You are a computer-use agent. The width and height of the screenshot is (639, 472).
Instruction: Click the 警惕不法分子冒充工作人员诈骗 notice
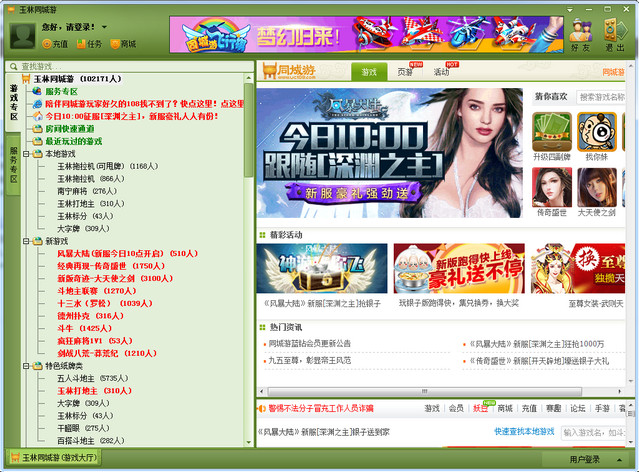click(321, 408)
